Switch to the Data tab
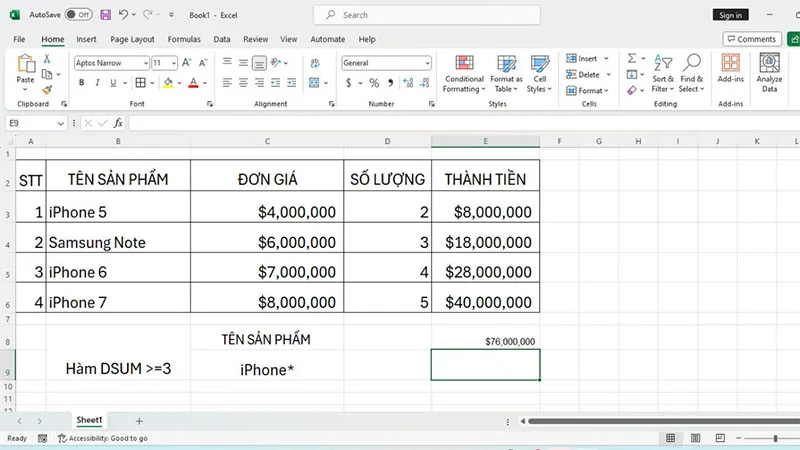The width and height of the screenshot is (800, 450). [x=222, y=39]
